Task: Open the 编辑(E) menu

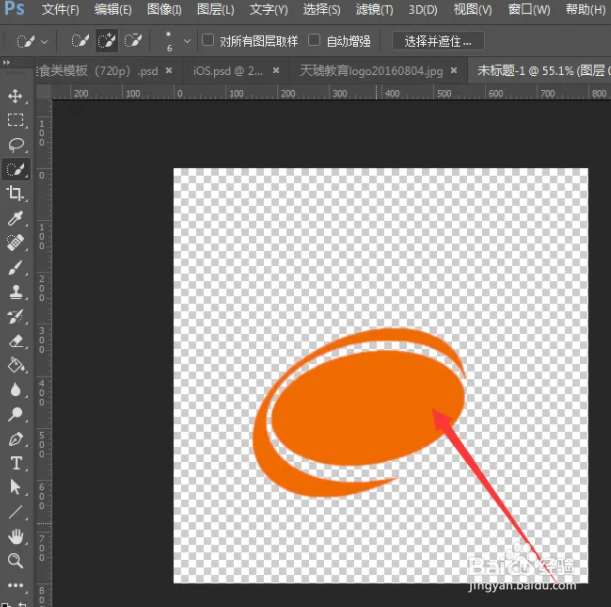Action: [113, 10]
